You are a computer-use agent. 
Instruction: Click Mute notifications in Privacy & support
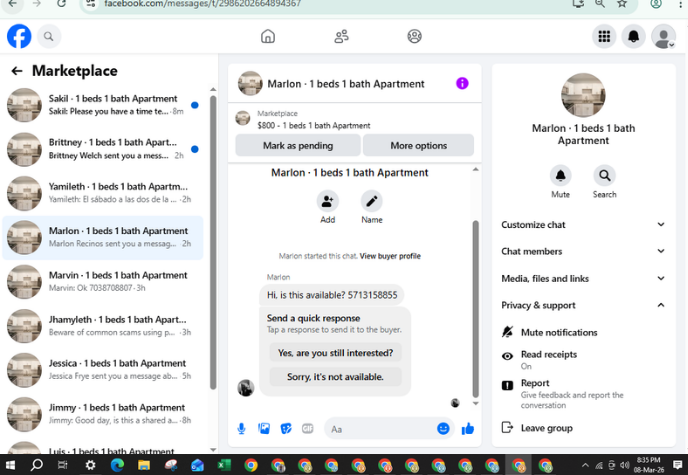583,332
